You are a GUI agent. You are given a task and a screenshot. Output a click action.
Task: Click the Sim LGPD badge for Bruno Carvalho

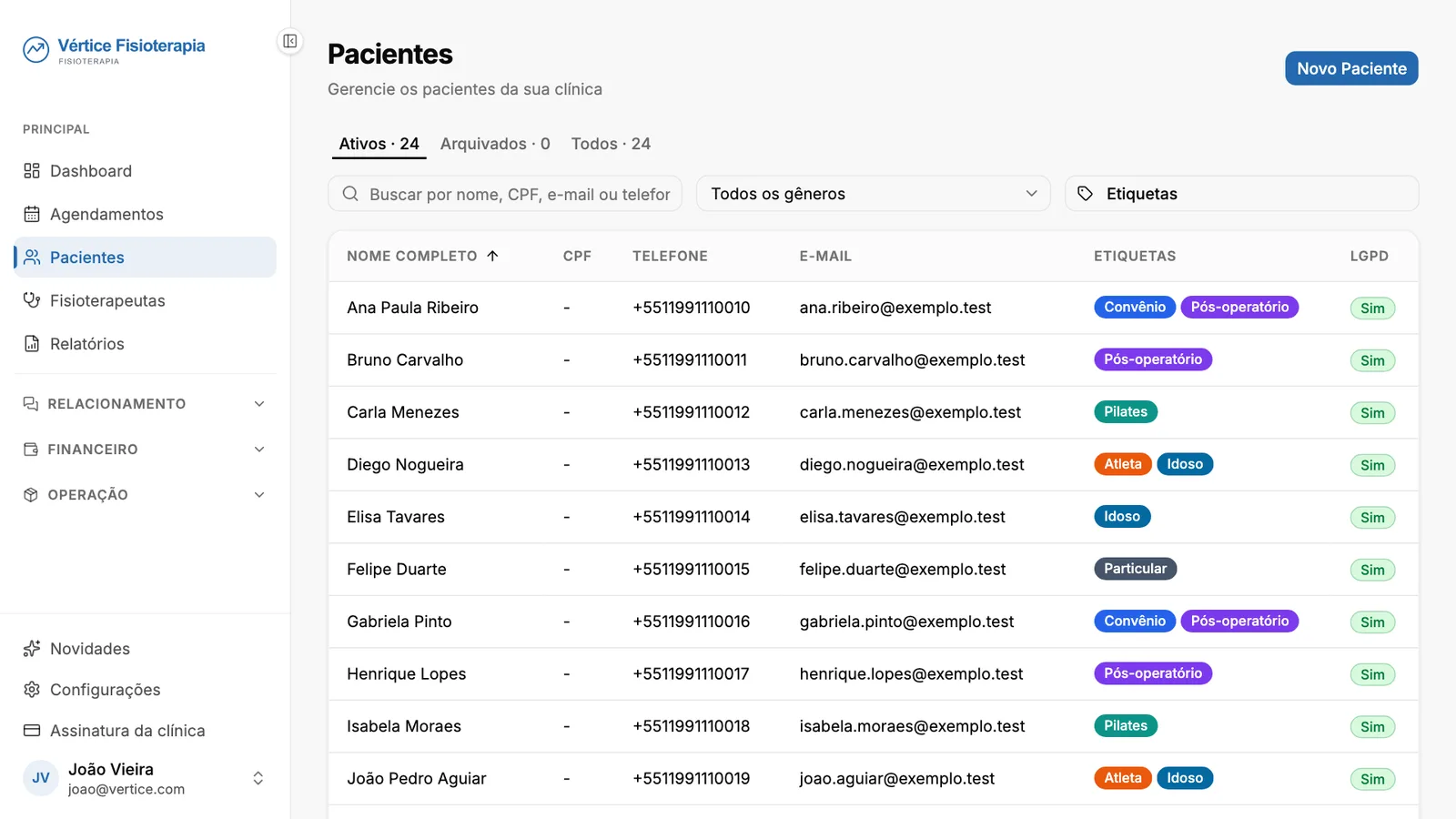[x=1372, y=360]
